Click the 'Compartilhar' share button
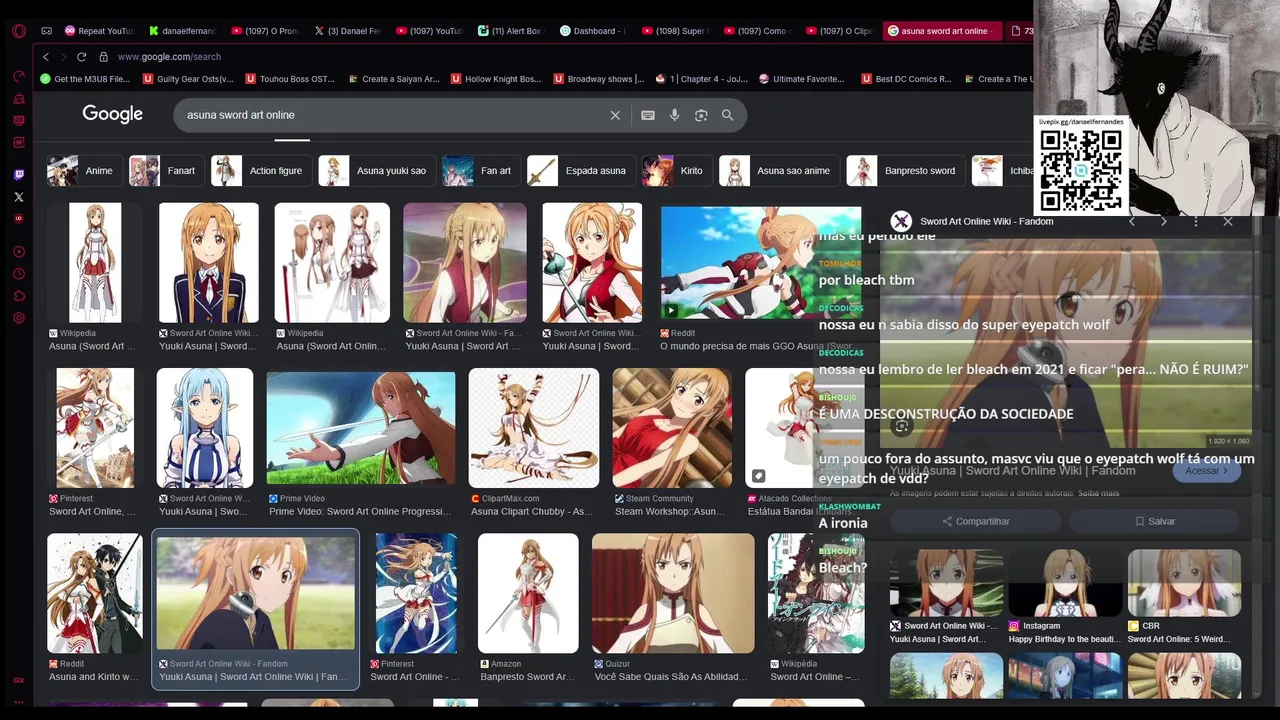The image size is (1280, 720). [975, 521]
